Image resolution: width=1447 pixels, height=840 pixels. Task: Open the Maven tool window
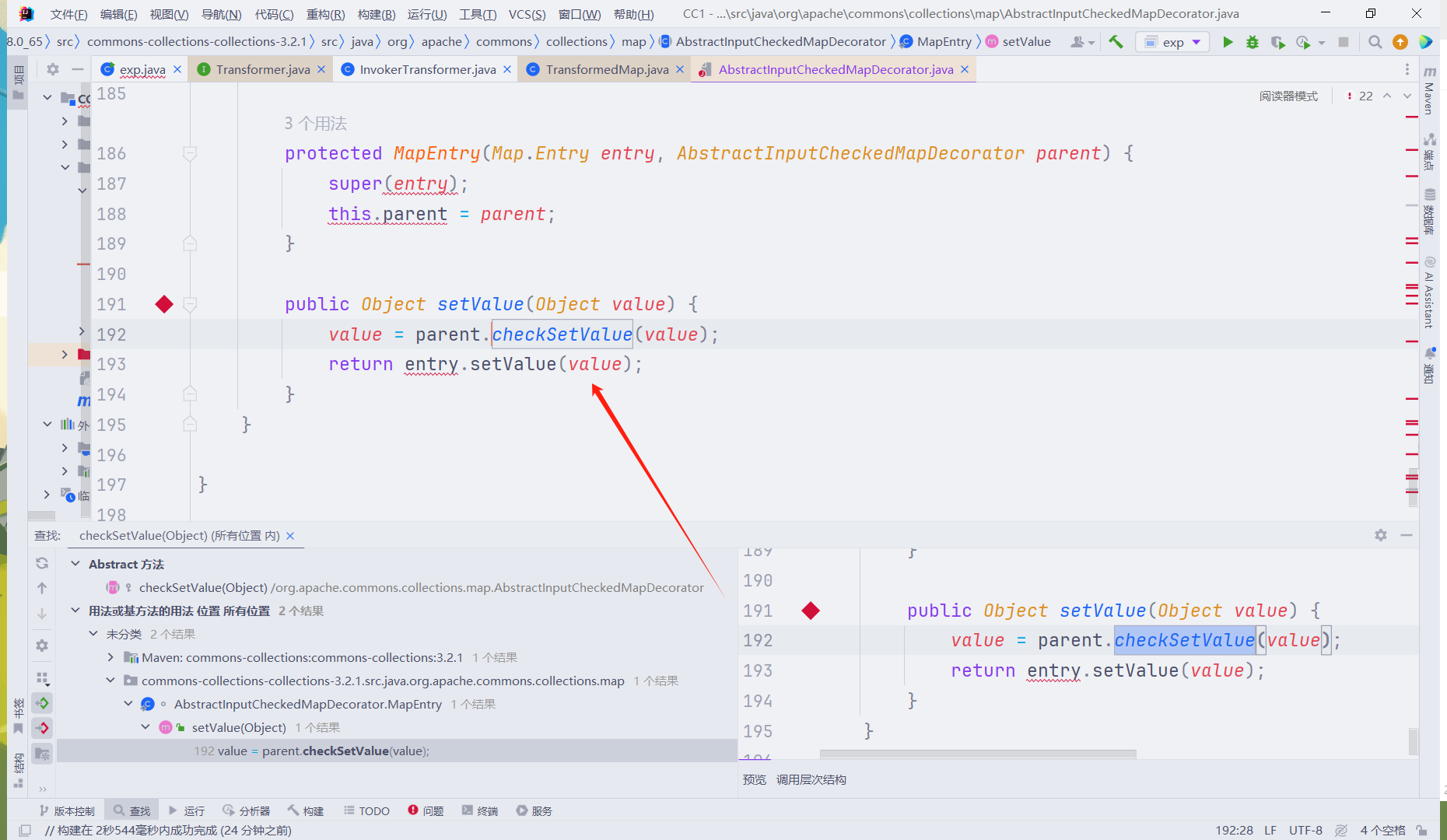(1430, 91)
